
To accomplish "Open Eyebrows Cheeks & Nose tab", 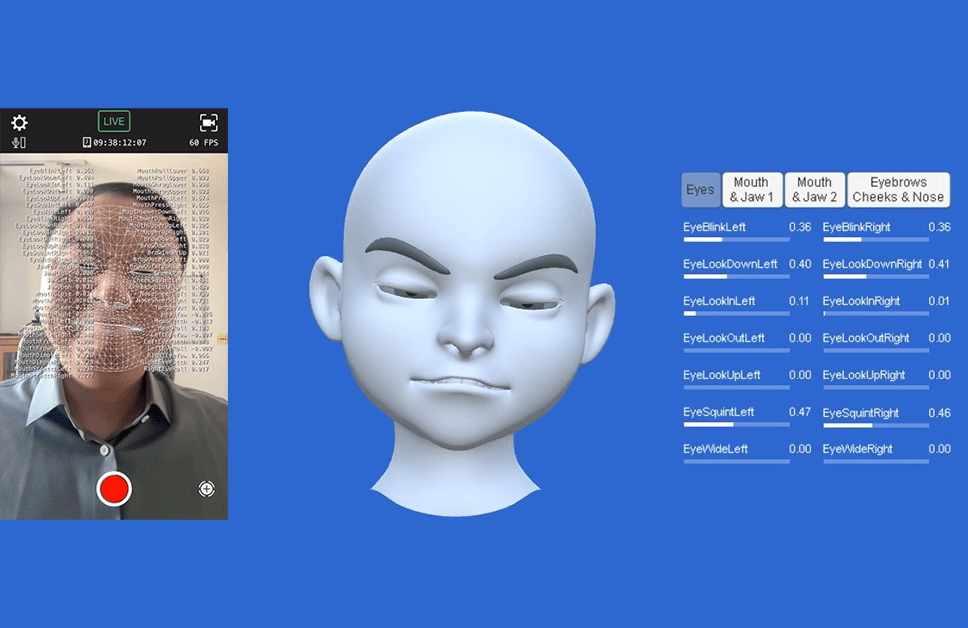I will coord(898,190).
